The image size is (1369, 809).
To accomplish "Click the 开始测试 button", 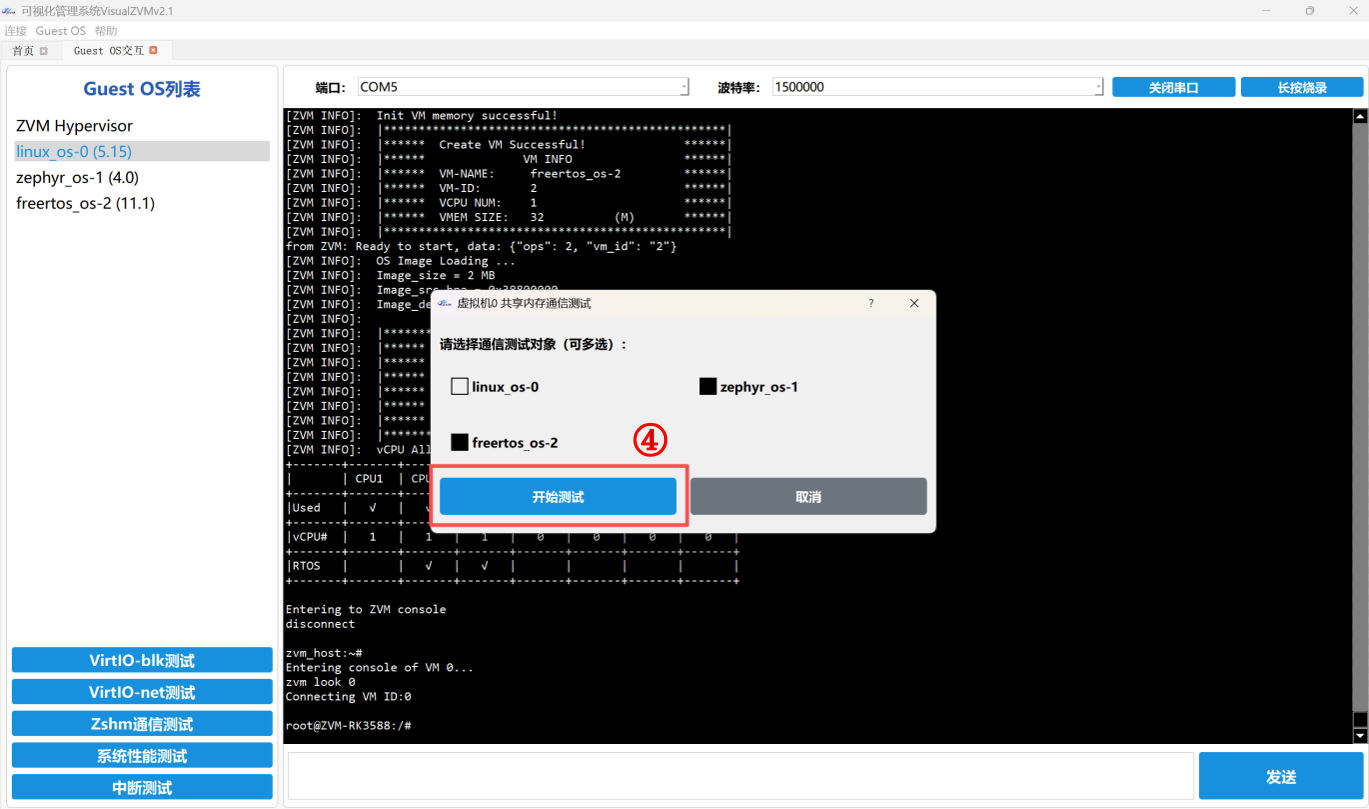I will [x=558, y=496].
